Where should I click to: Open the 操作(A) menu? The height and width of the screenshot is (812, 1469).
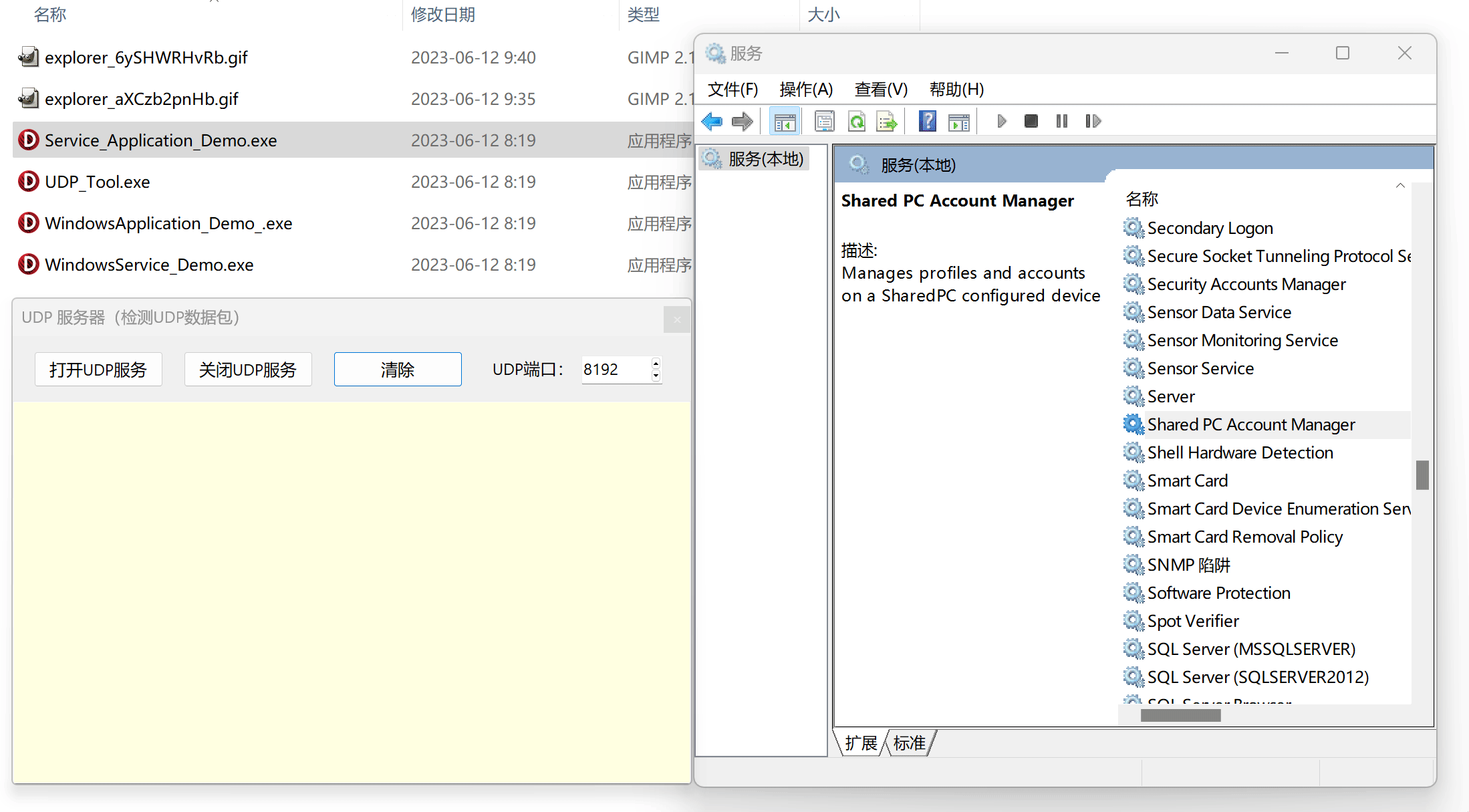(806, 90)
